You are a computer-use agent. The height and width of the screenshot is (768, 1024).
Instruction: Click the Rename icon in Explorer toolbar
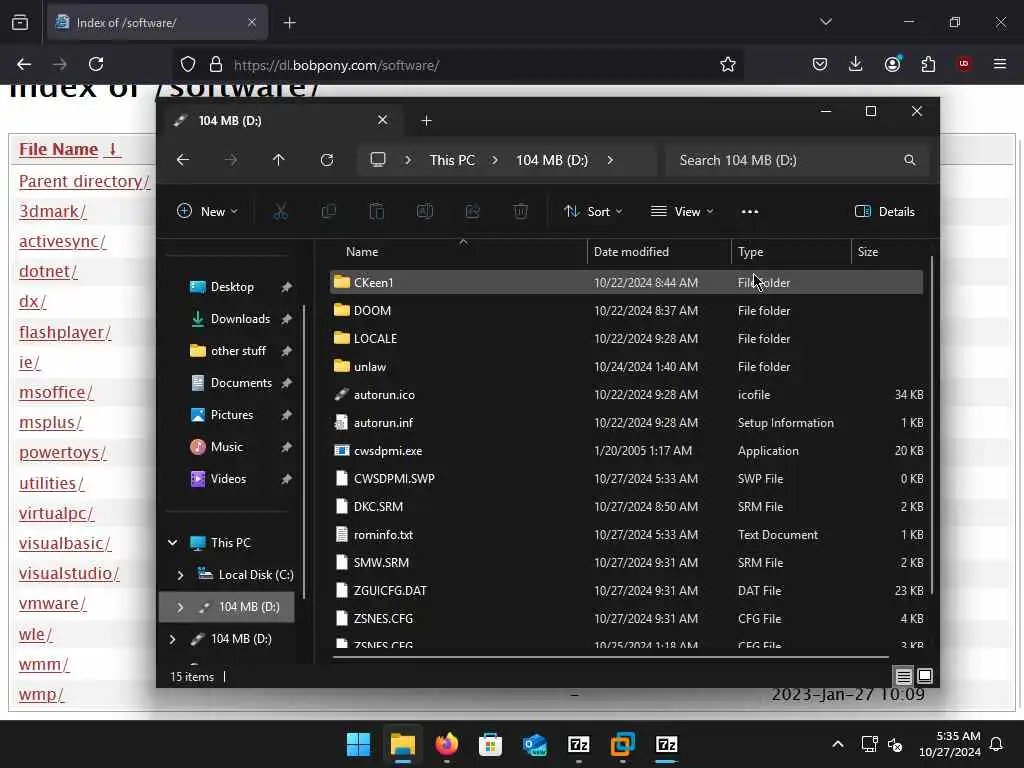click(424, 212)
